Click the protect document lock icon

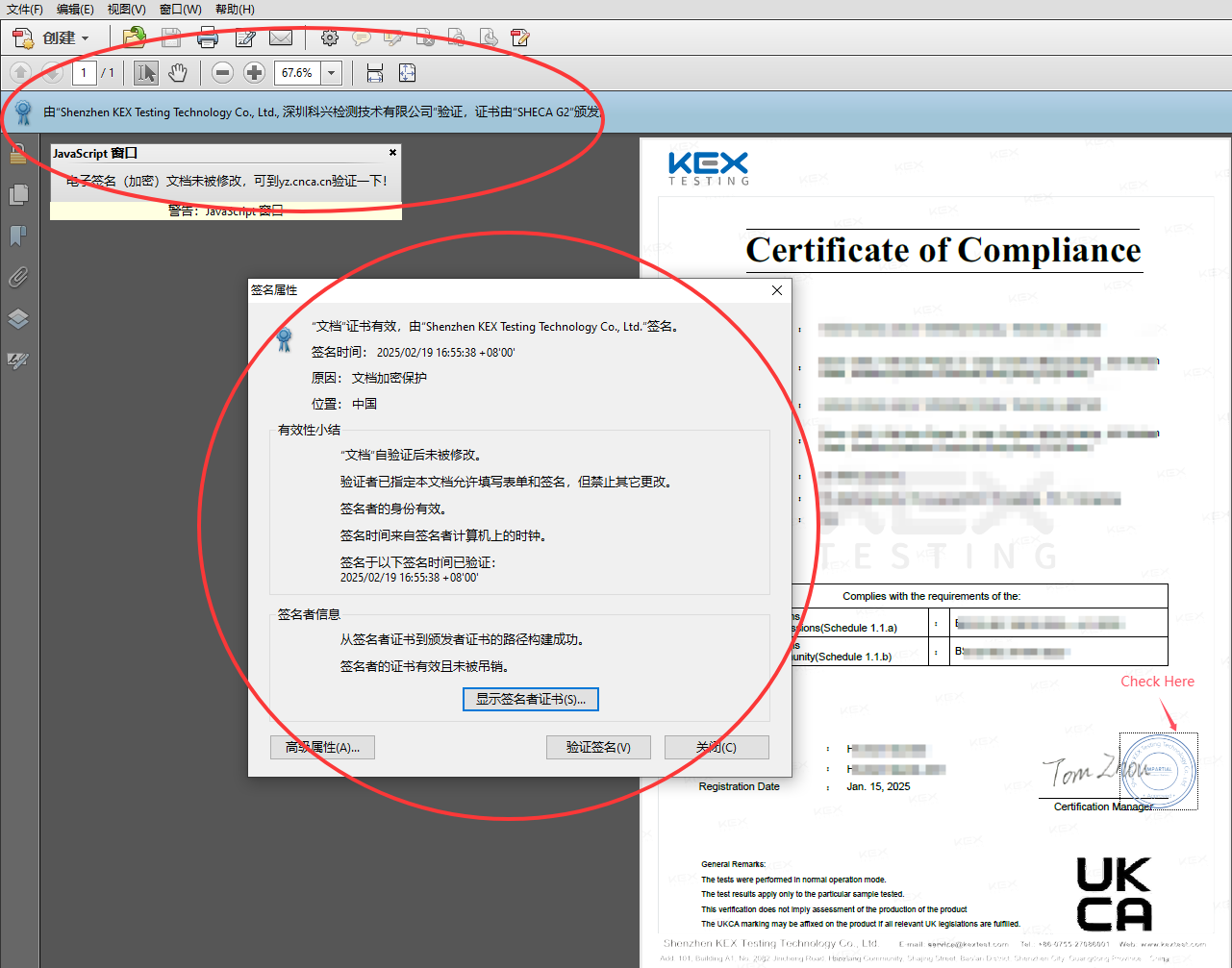point(457,38)
